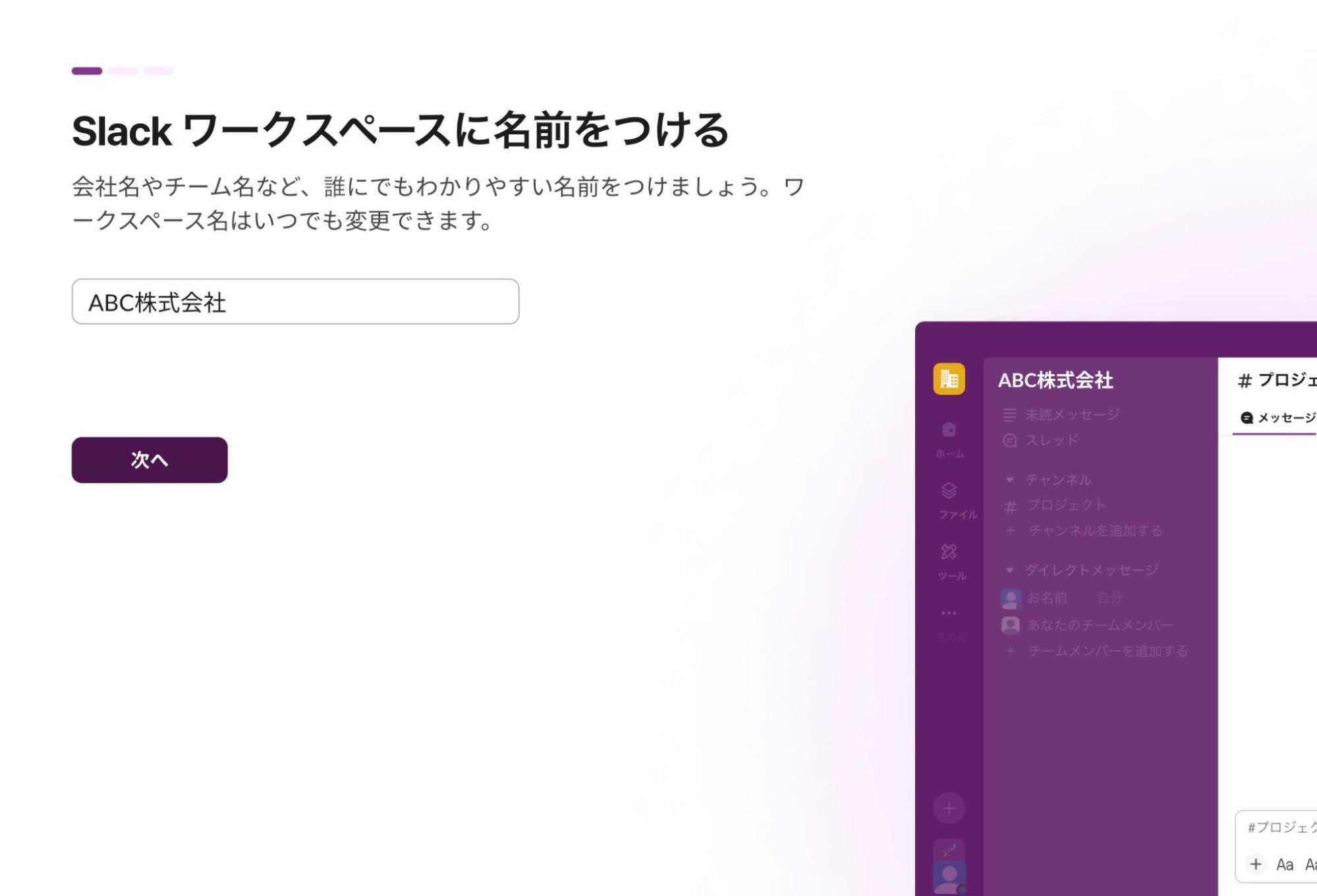Collapse the ダイレクトメッセージ section arrow
The height and width of the screenshot is (896, 1317).
click(x=1009, y=570)
